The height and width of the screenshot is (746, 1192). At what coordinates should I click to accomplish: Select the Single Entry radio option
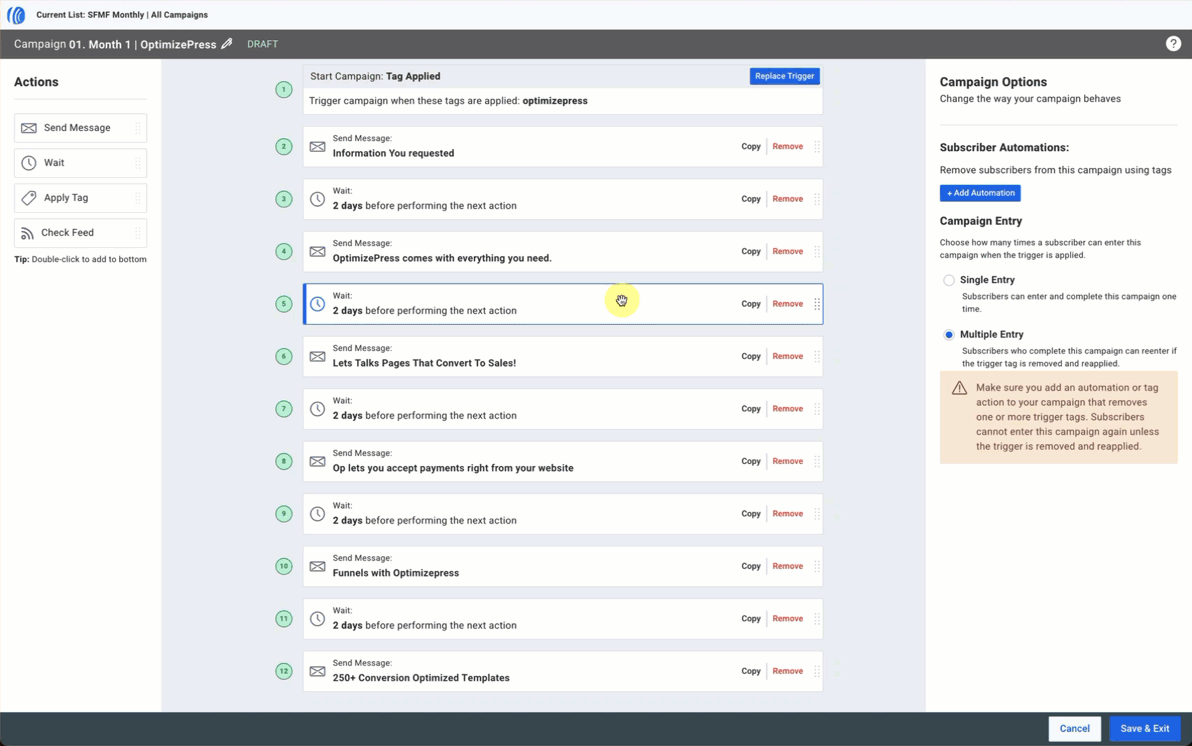pyautogui.click(x=949, y=280)
